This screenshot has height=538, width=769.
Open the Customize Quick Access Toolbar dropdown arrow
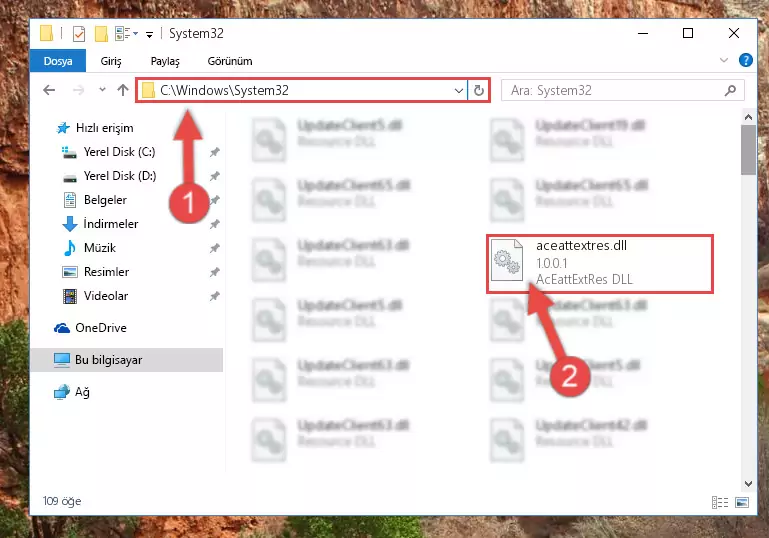pyautogui.click(x=149, y=34)
